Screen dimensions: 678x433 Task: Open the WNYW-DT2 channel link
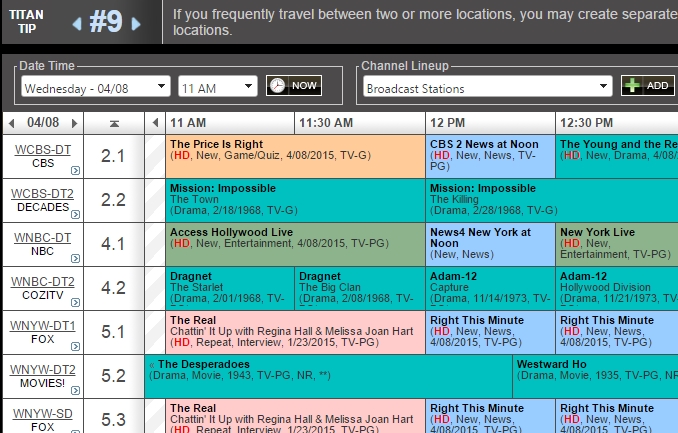pos(42,369)
